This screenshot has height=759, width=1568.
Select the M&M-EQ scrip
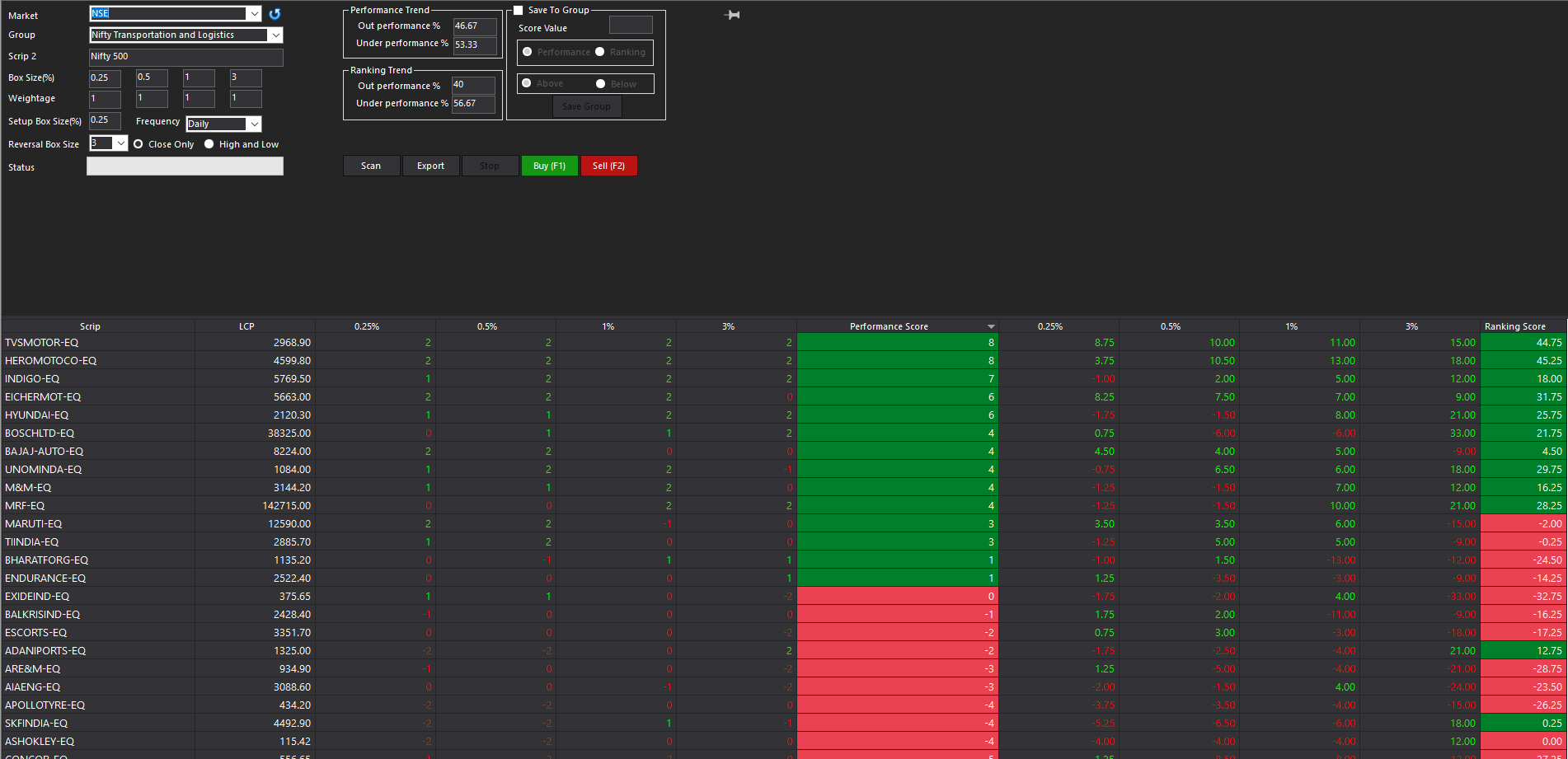tap(28, 488)
